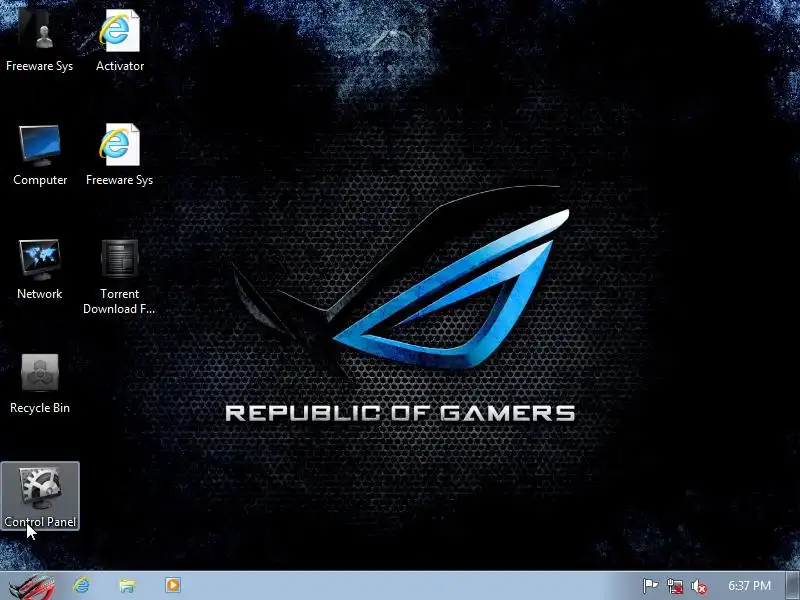The height and width of the screenshot is (600, 800).
Task: Click the Show desktop strip at the taskbar end
Action: (792, 586)
